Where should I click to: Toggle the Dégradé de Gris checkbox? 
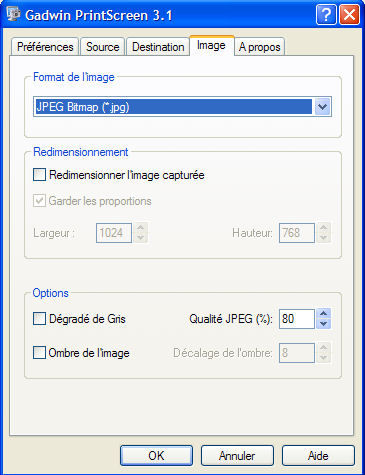tap(39, 319)
